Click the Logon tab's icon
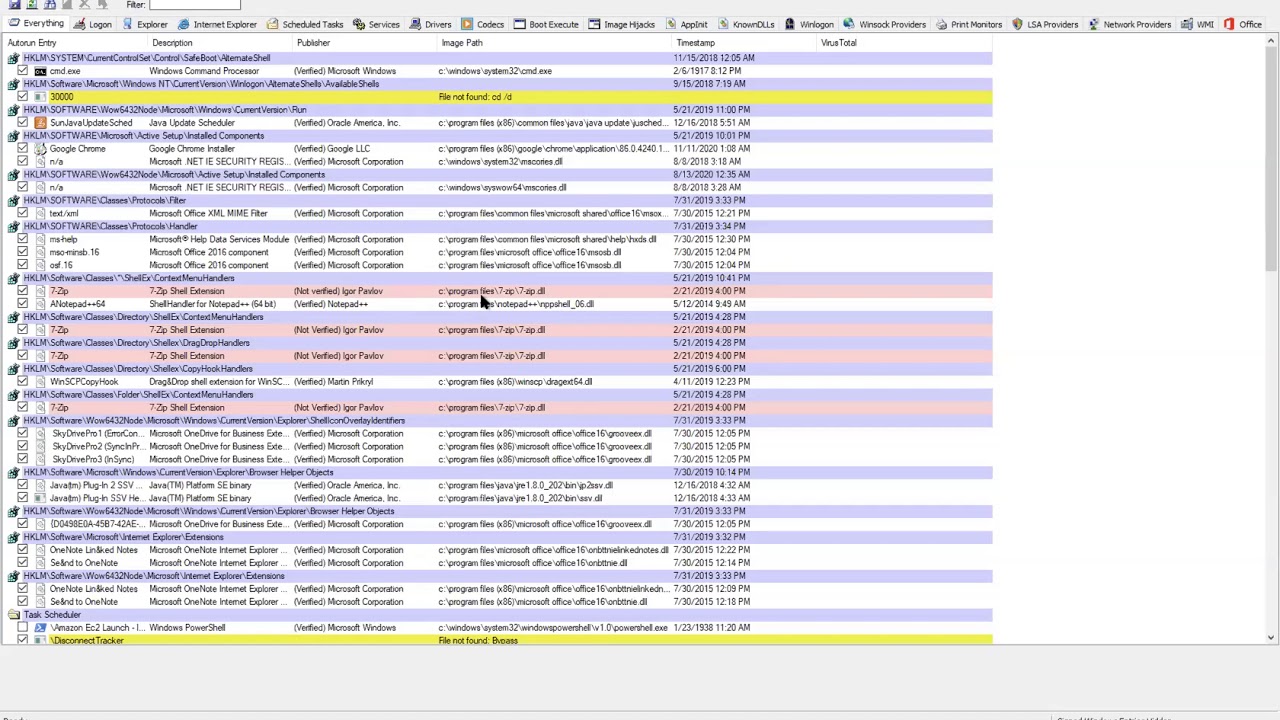 point(80,24)
